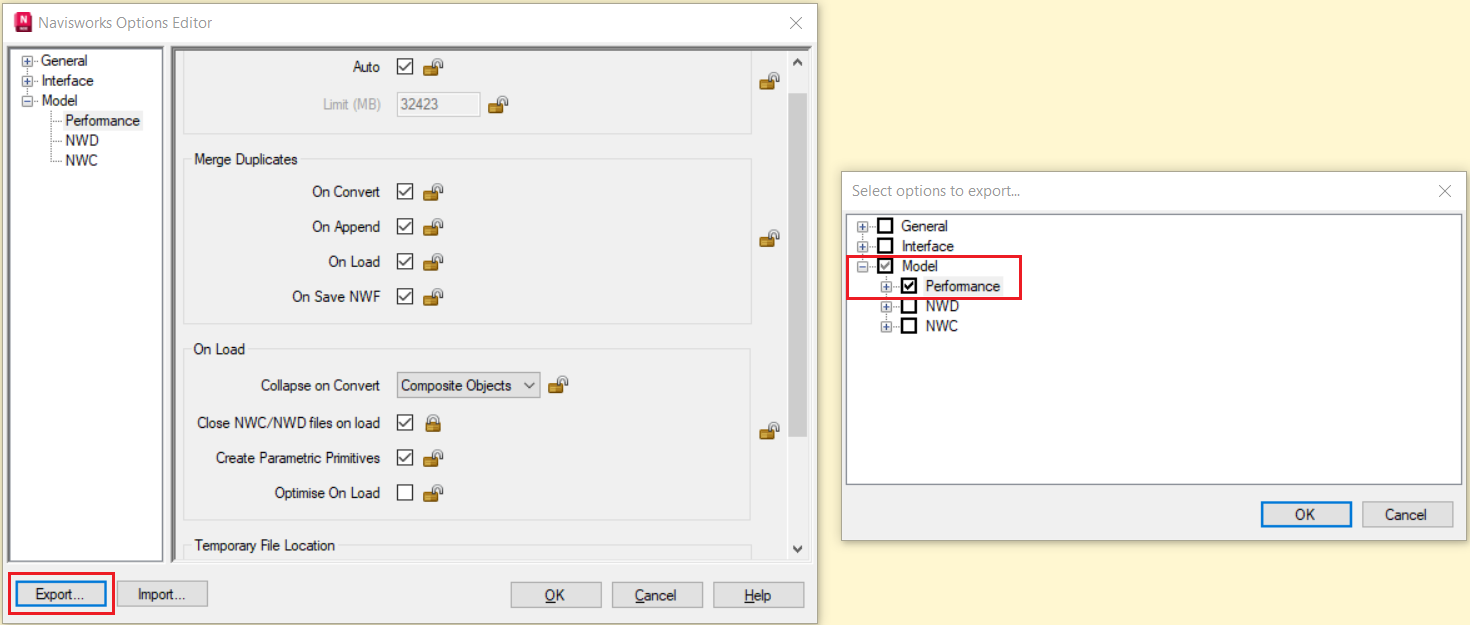Screen dimensions: 1470x625
Task: Open Help in Options Editor
Action: 758,595
